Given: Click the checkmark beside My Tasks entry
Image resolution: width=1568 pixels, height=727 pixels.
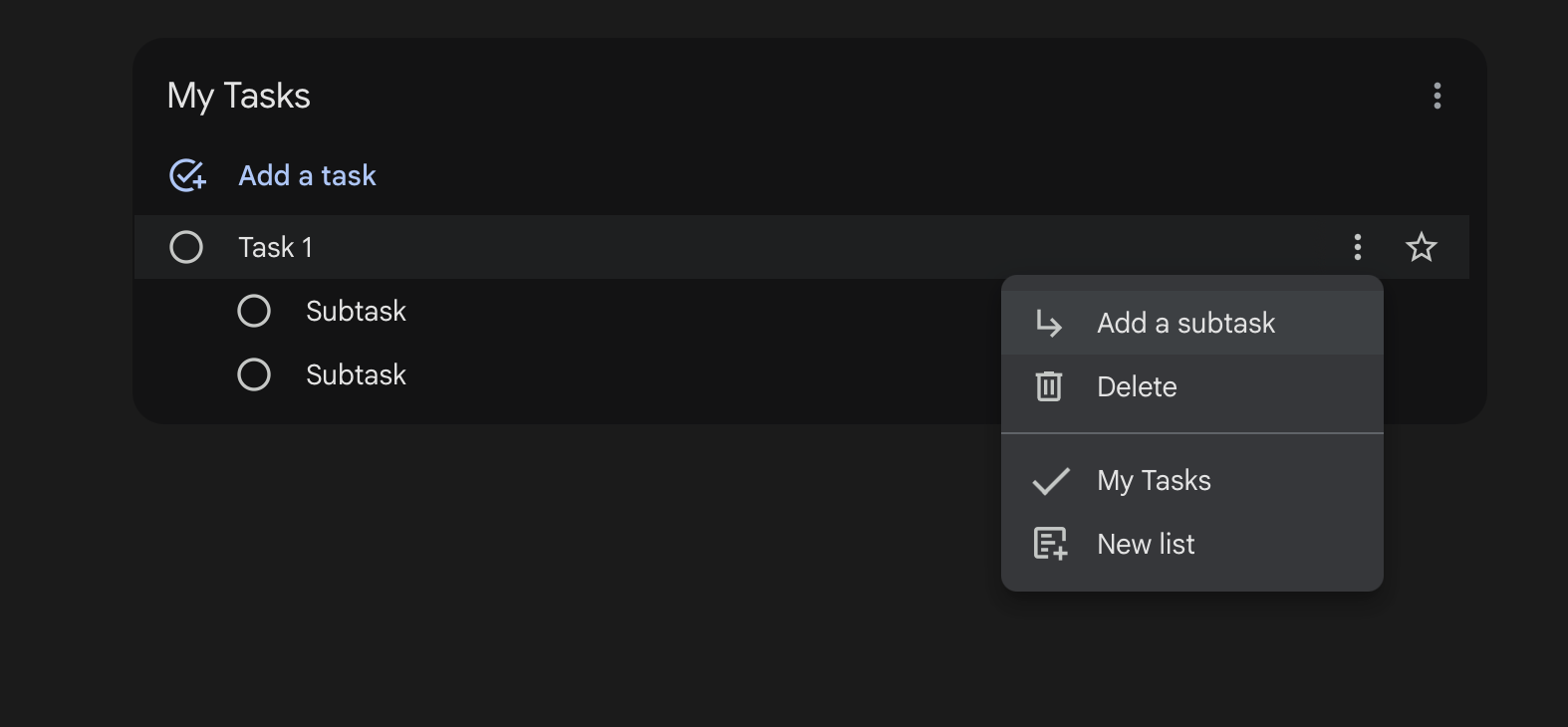Looking at the screenshot, I should pyautogui.click(x=1050, y=481).
